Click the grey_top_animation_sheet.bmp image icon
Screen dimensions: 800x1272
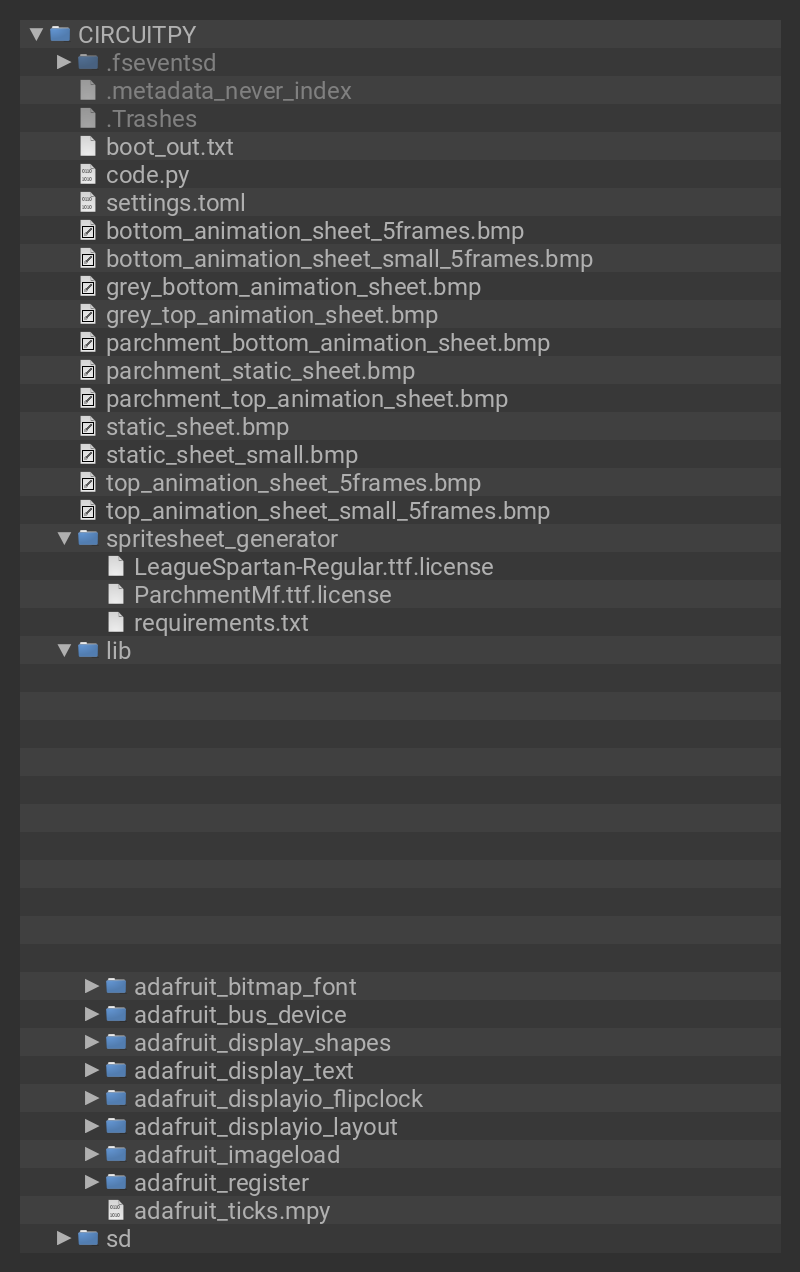88,315
